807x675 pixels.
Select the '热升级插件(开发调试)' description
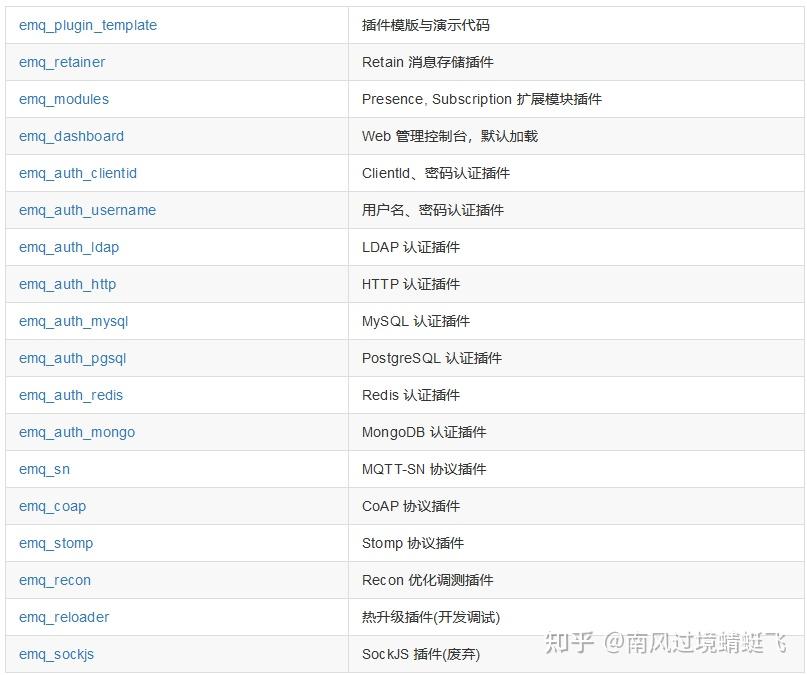click(431, 618)
